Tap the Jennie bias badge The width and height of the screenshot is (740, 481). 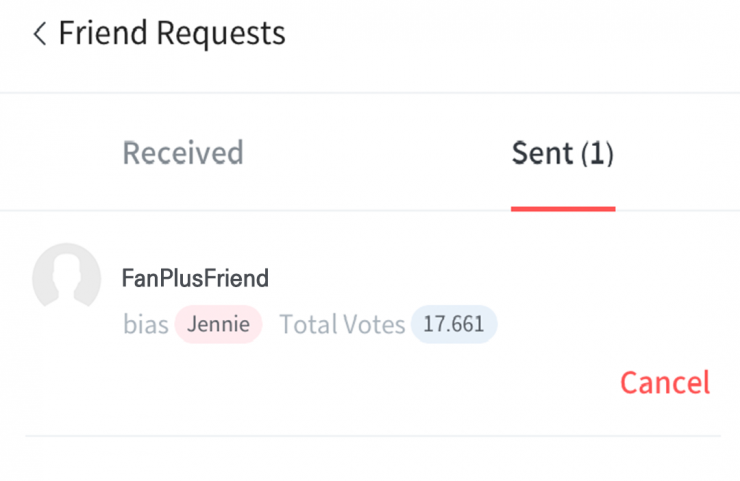(x=218, y=324)
